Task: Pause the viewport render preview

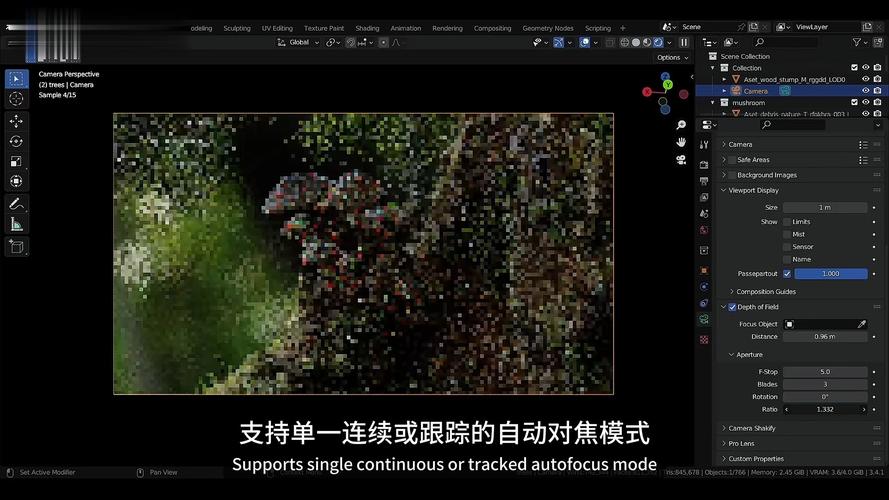Action: coord(684,43)
